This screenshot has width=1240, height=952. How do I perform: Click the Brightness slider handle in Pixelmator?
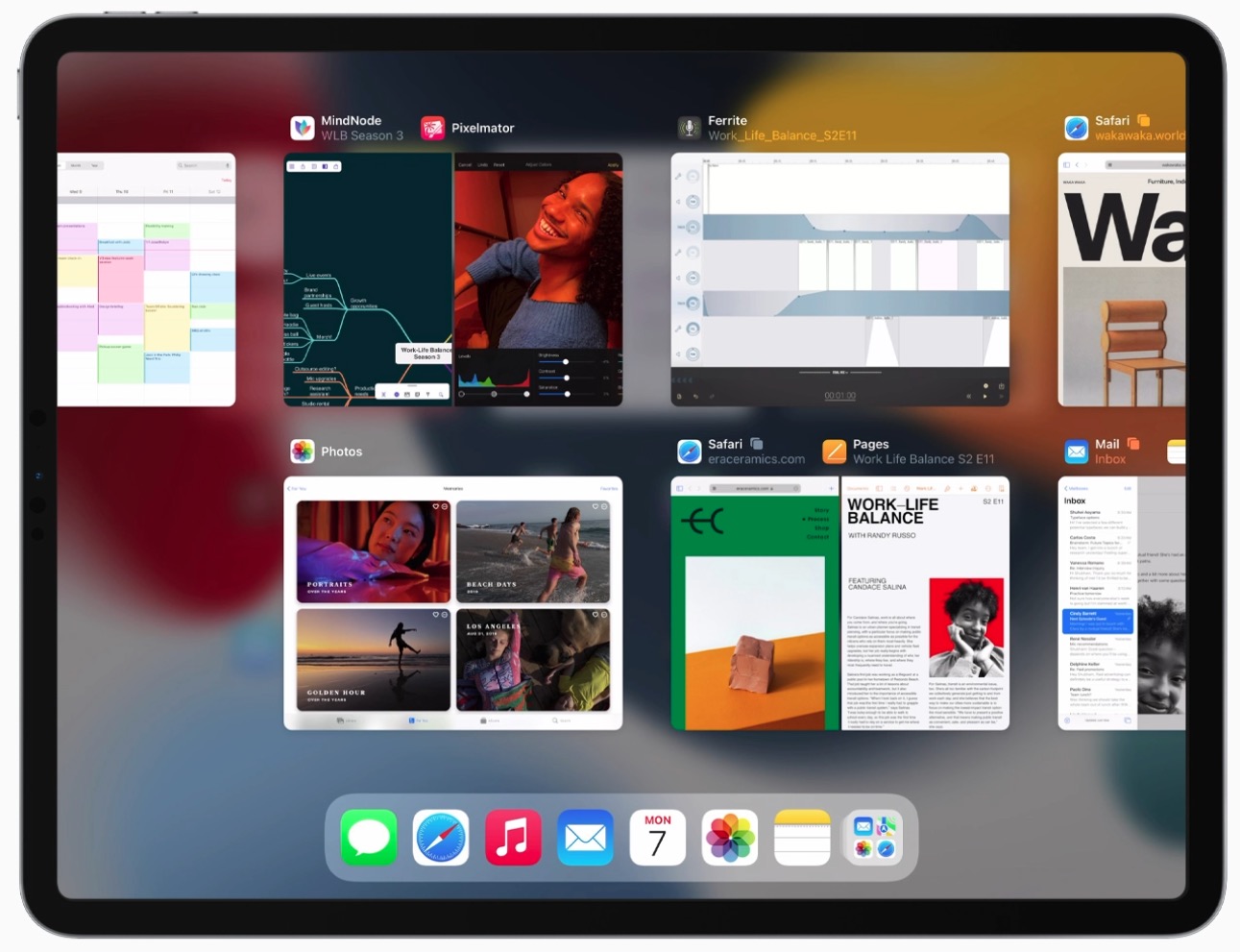(x=566, y=362)
